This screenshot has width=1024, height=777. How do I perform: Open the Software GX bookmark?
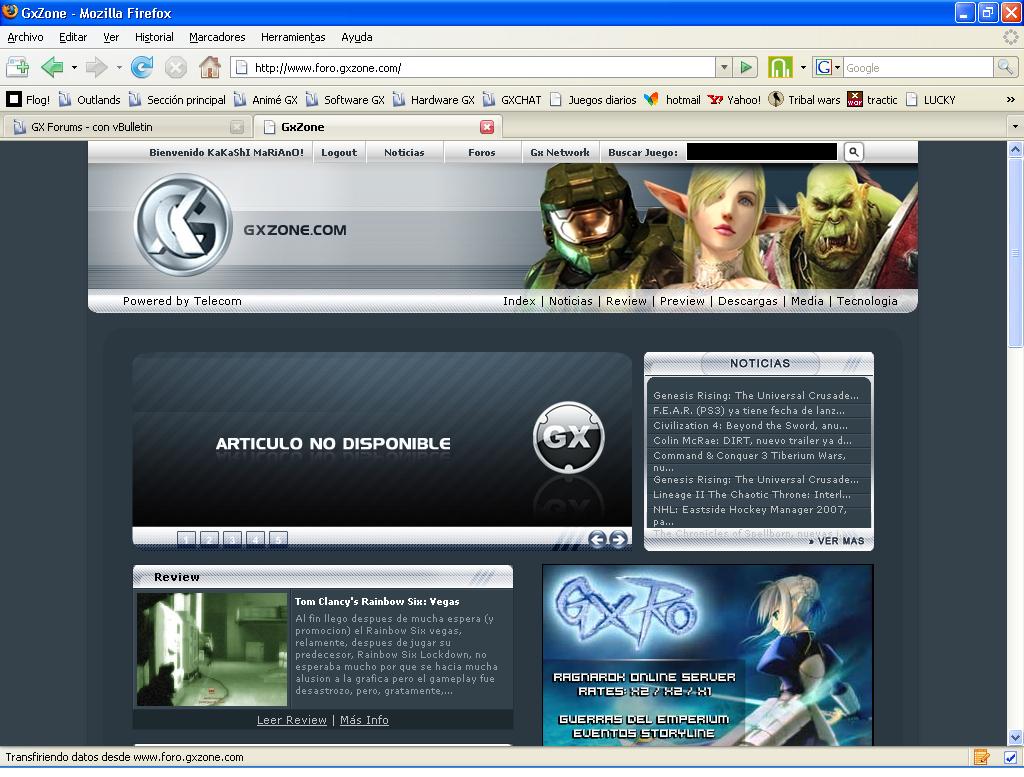coord(345,100)
